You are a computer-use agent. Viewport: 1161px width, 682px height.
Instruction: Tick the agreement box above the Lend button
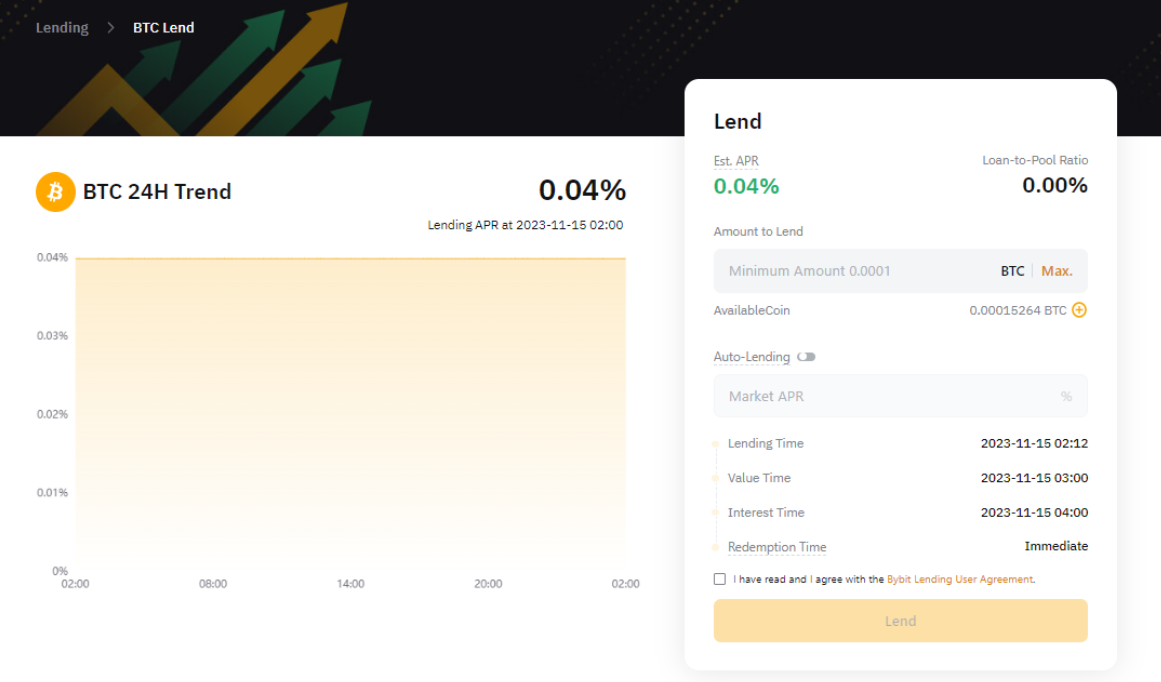719,578
